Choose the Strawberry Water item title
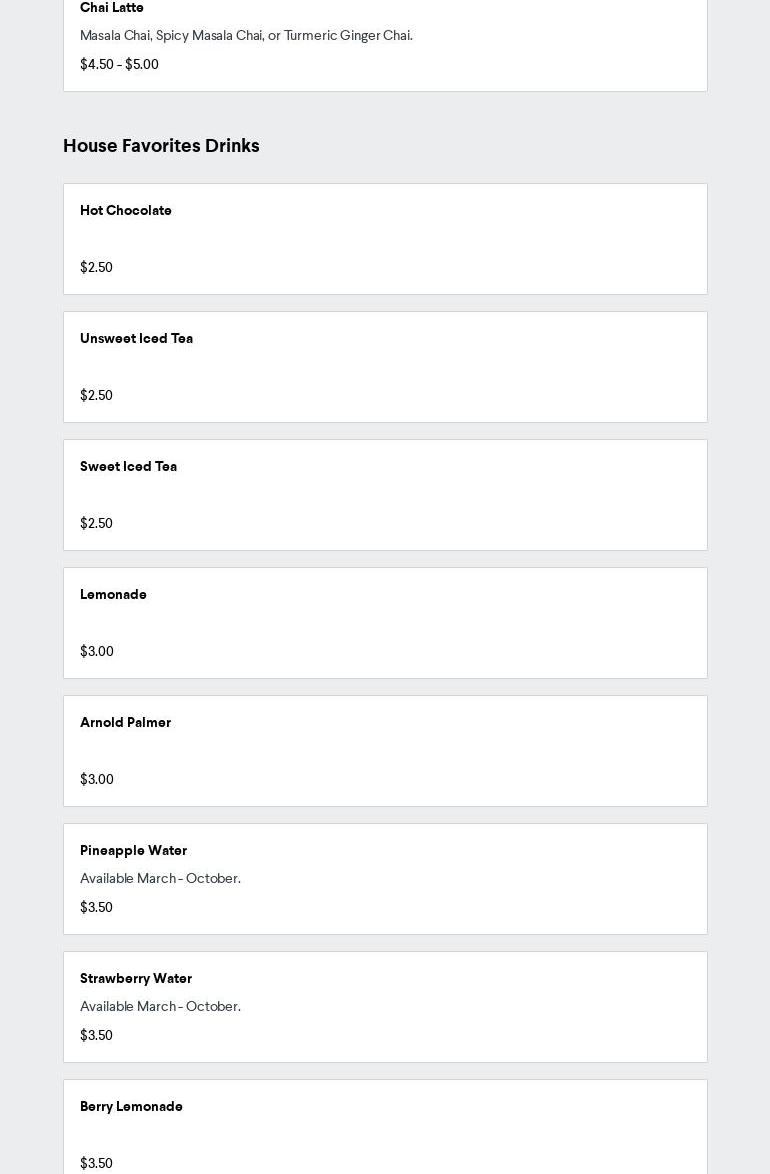The height and width of the screenshot is (1174, 770). 136,979
